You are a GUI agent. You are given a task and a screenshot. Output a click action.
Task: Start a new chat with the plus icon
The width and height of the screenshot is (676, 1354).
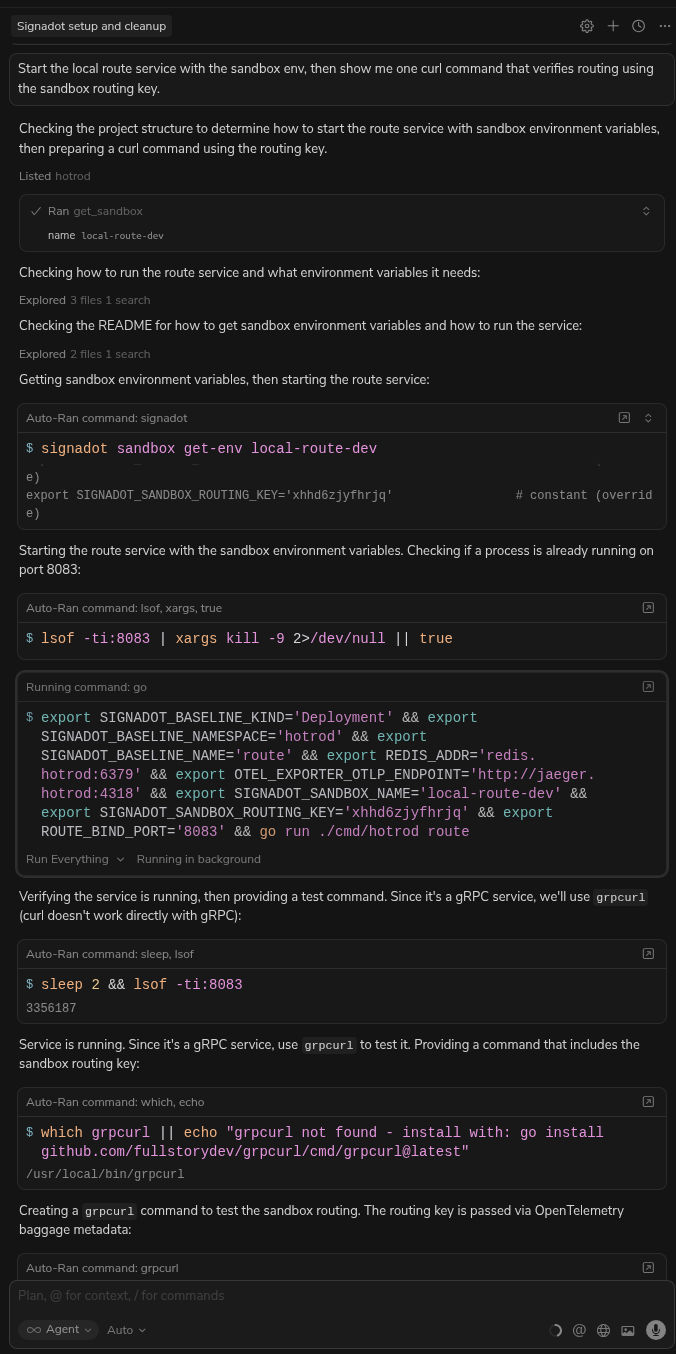coord(613,26)
